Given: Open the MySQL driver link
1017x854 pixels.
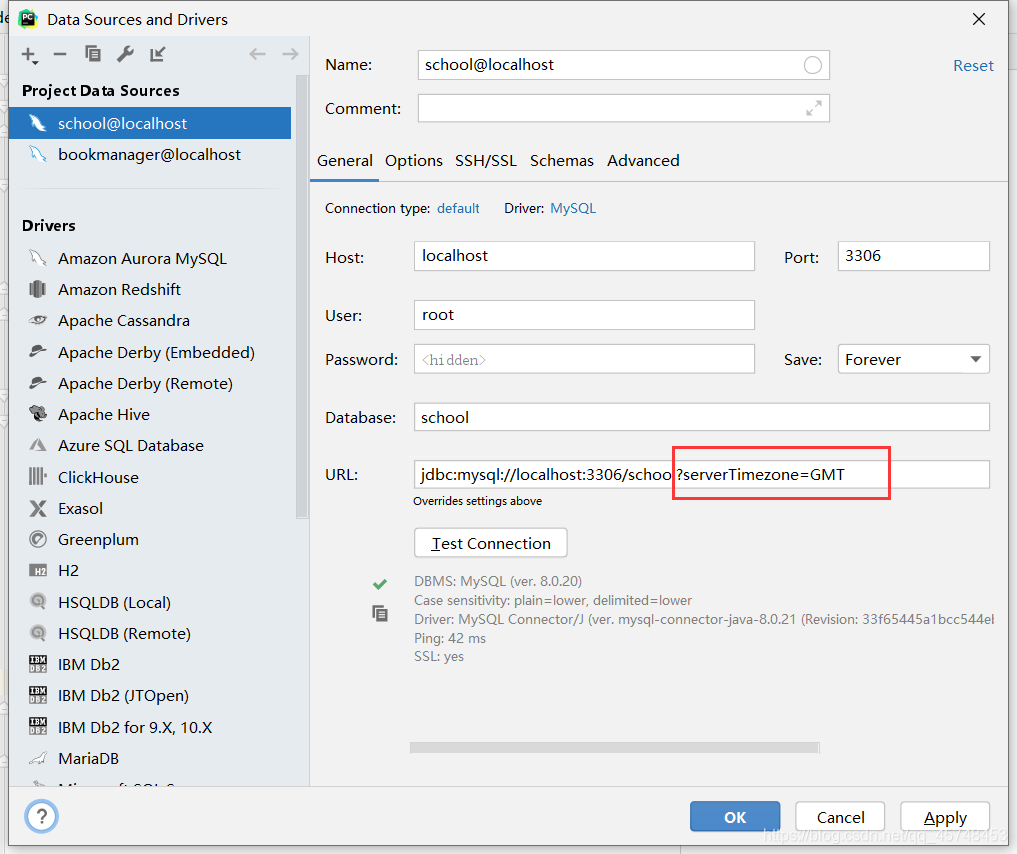Looking at the screenshot, I should pyautogui.click(x=573, y=208).
